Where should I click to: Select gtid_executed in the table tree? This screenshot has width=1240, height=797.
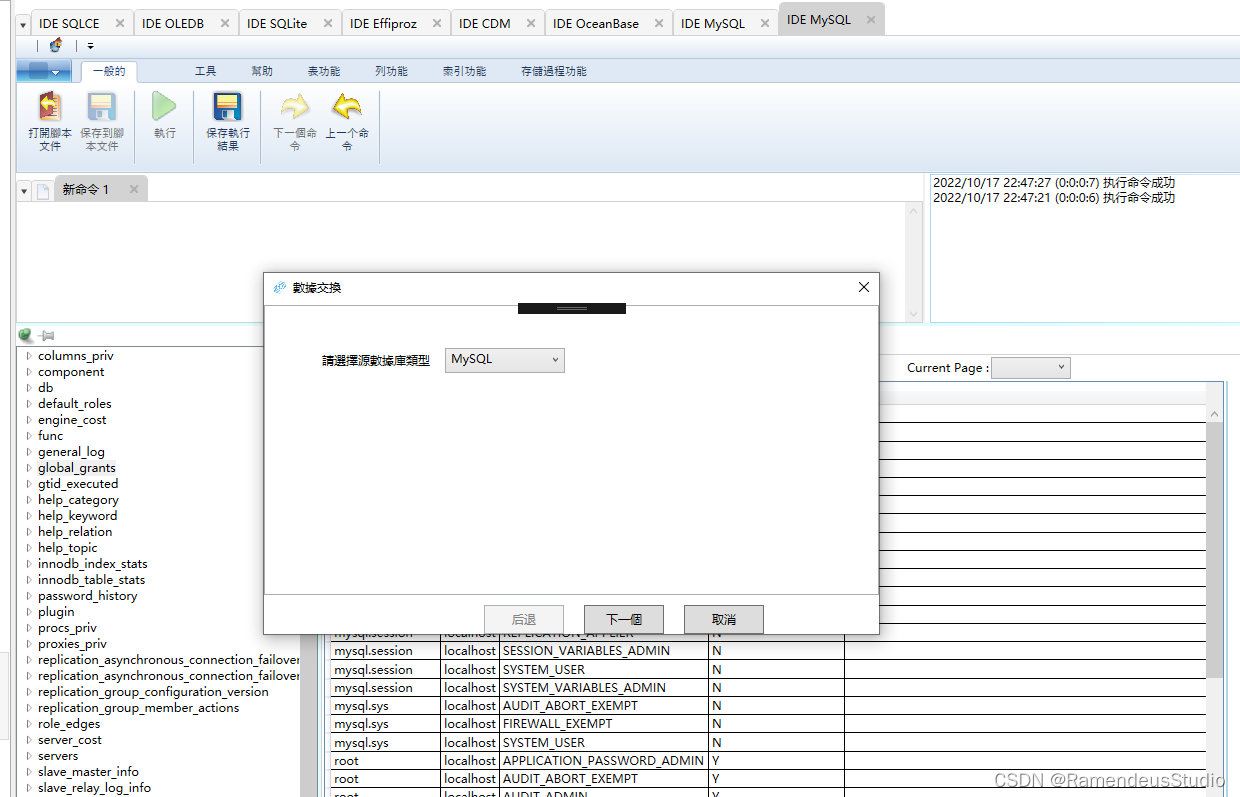(x=78, y=484)
